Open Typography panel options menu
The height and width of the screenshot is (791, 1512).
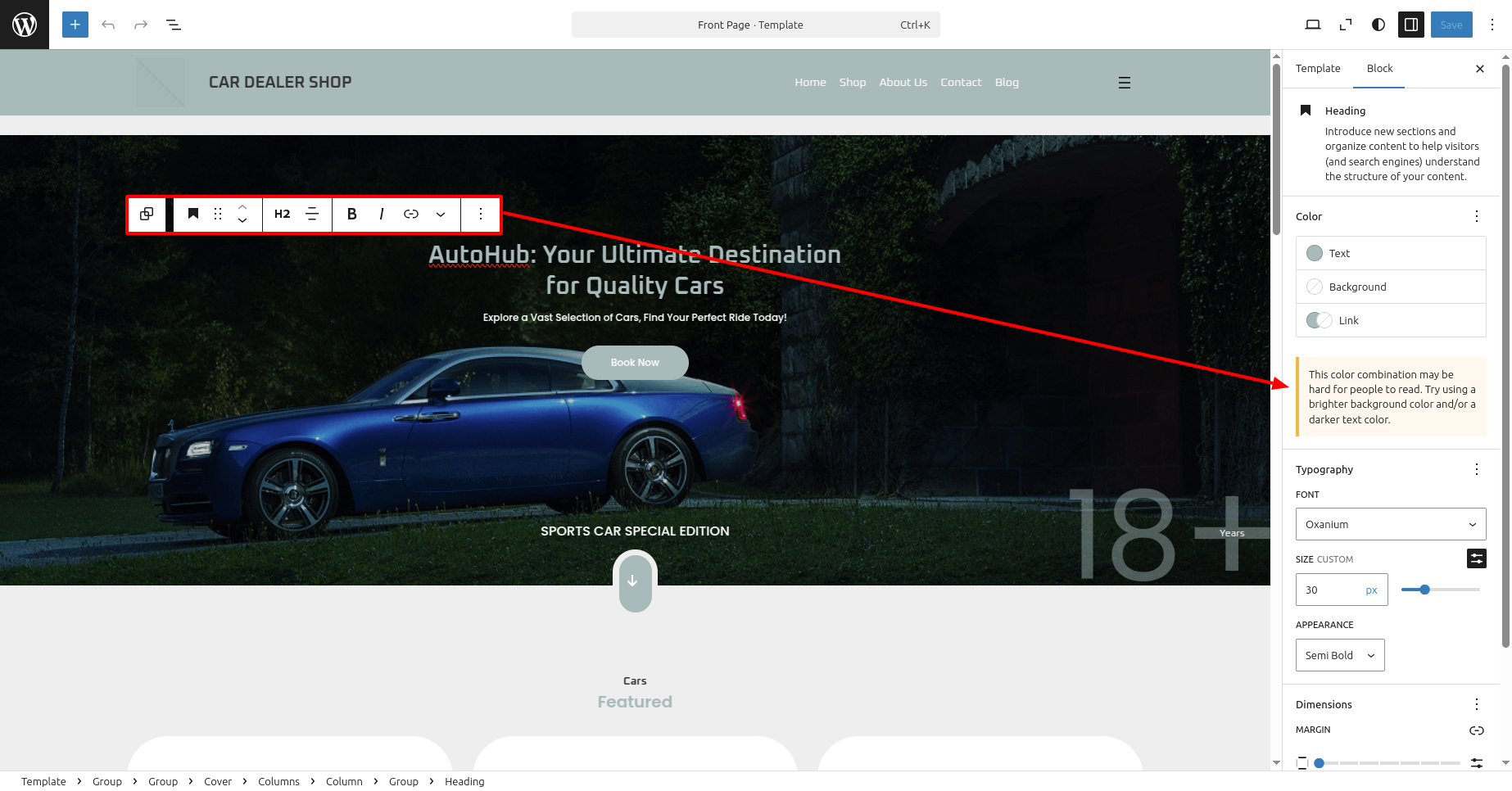coord(1477,469)
